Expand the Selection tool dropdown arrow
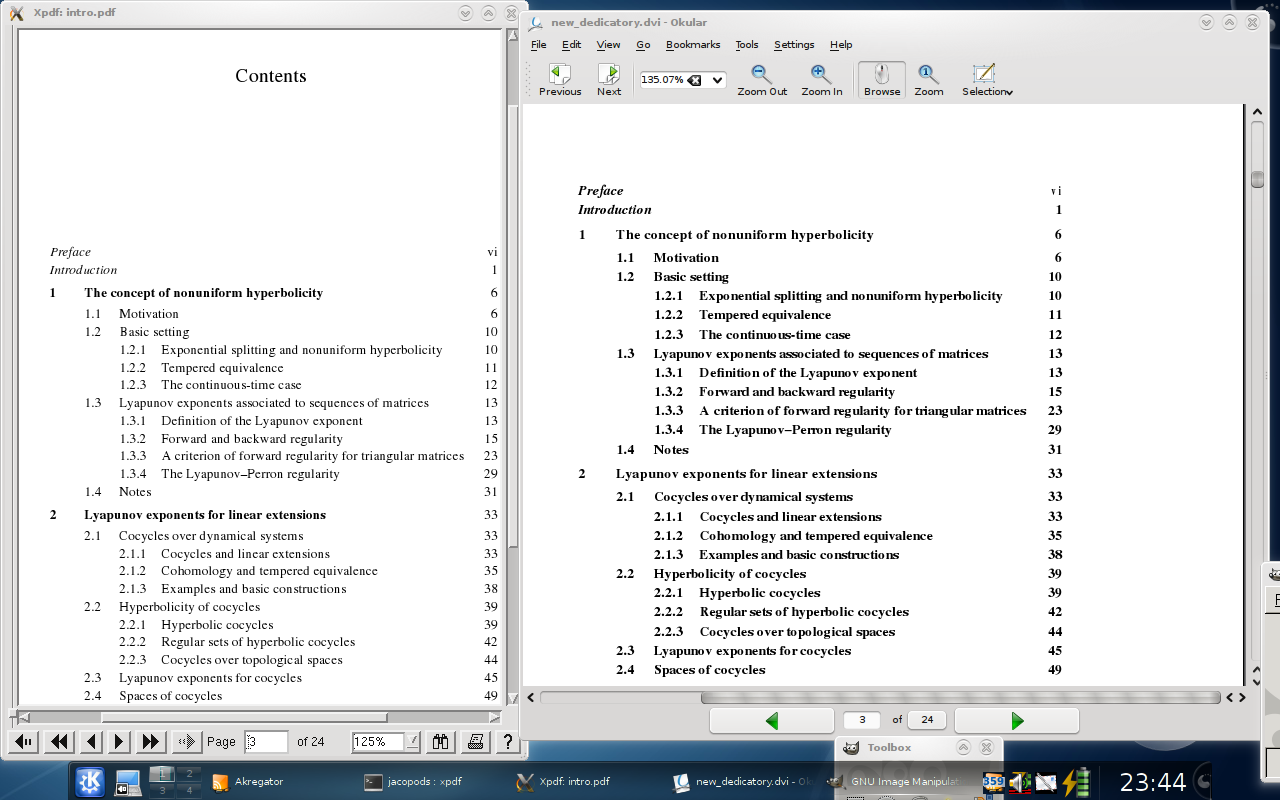Screen dimensions: 1280x800 point(1010,92)
